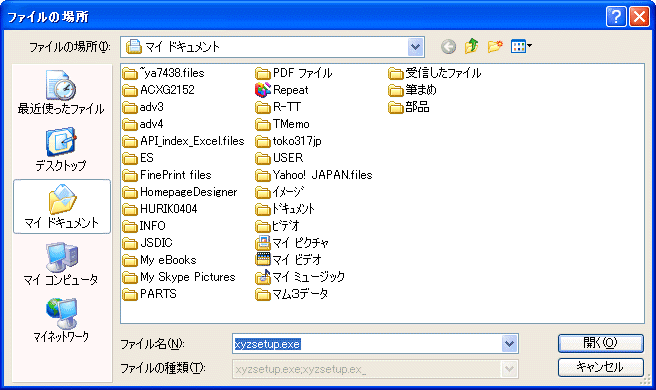This screenshot has height=390, width=656.
Task: Click the 開く(O) button
Action: click(600, 343)
